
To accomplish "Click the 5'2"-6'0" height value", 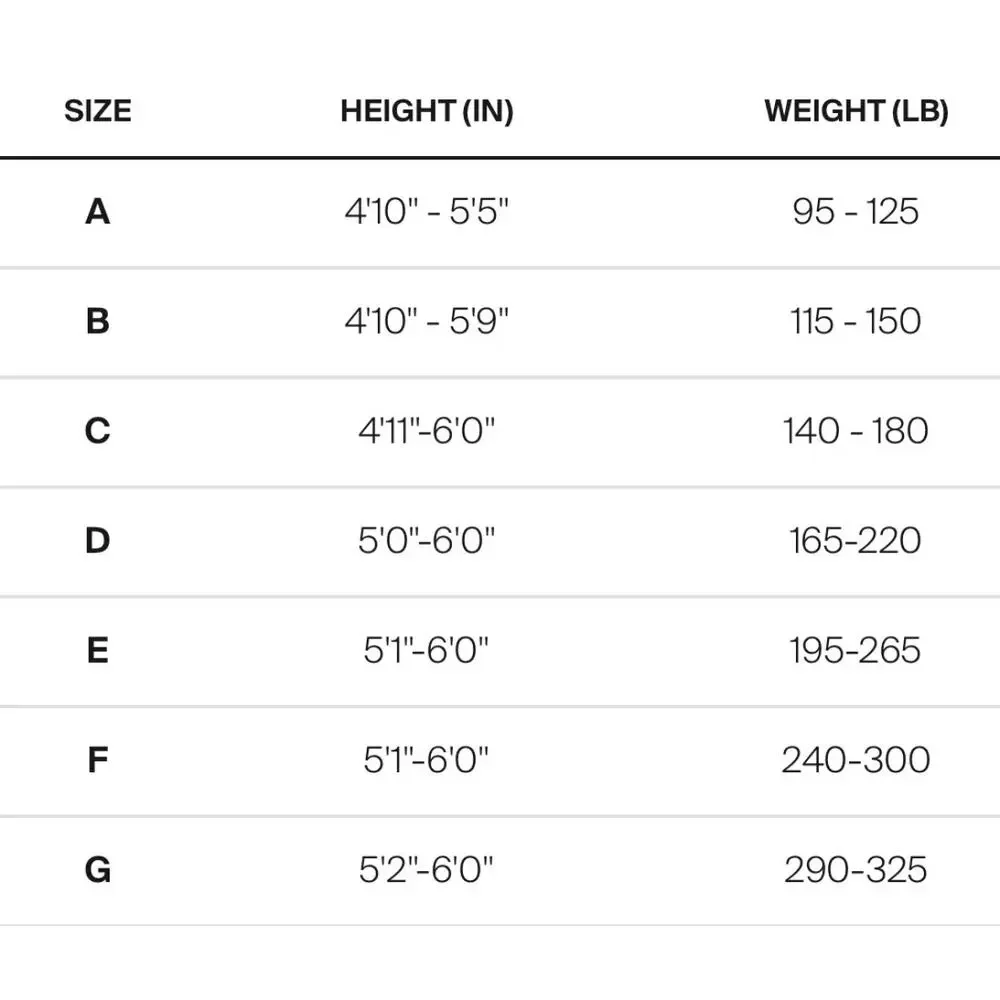I will pos(427,869).
